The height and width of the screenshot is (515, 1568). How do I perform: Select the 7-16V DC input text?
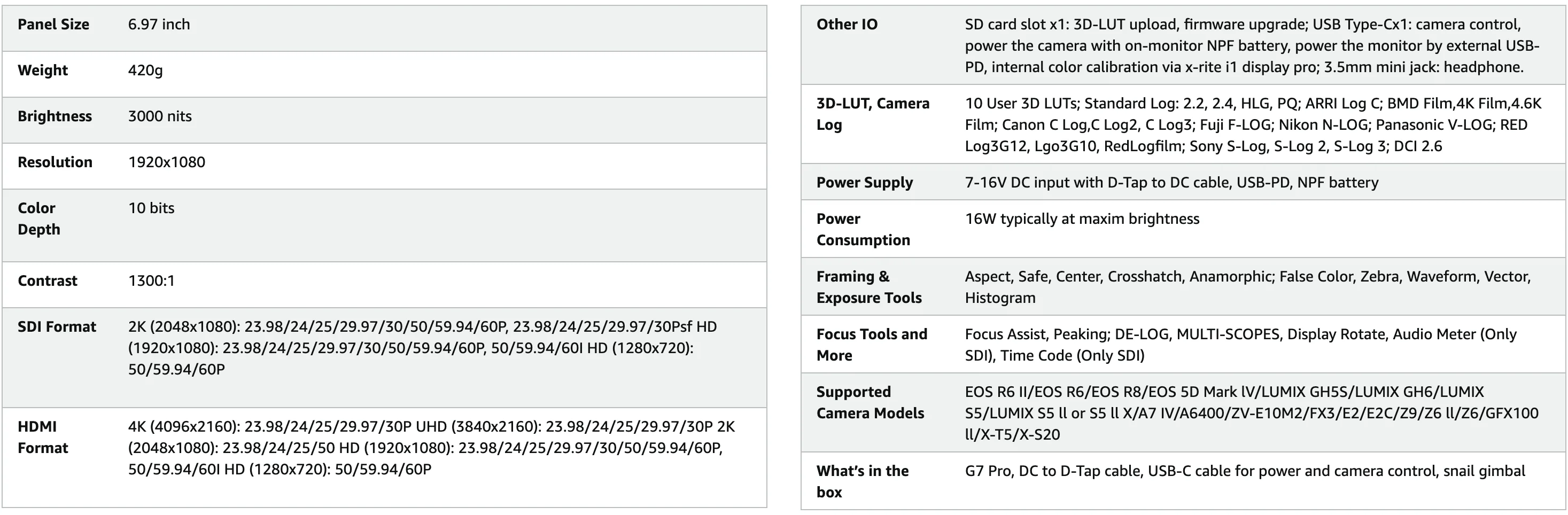pyautogui.click(x=1172, y=183)
